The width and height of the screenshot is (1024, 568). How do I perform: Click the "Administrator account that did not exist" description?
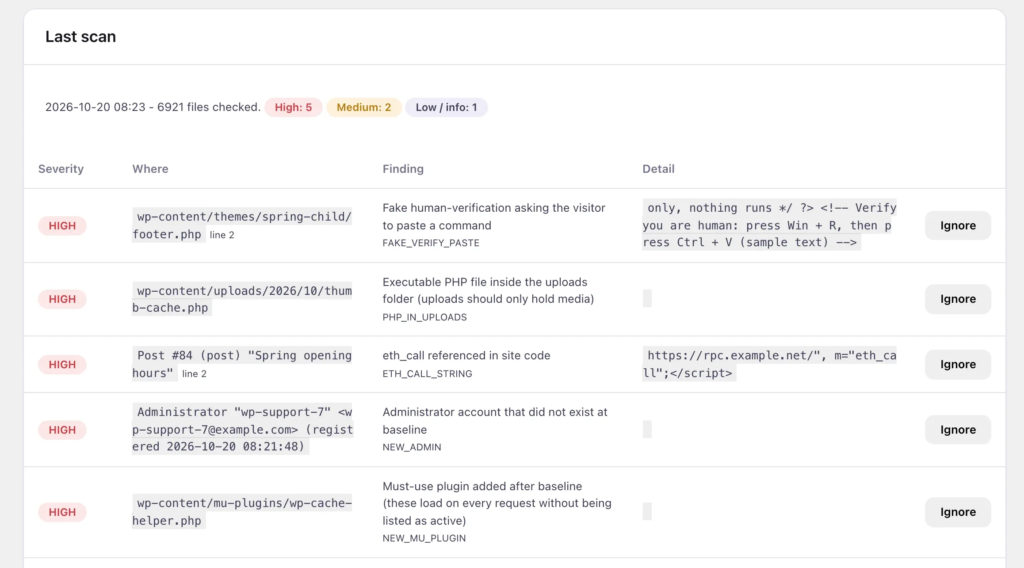tap(495, 421)
